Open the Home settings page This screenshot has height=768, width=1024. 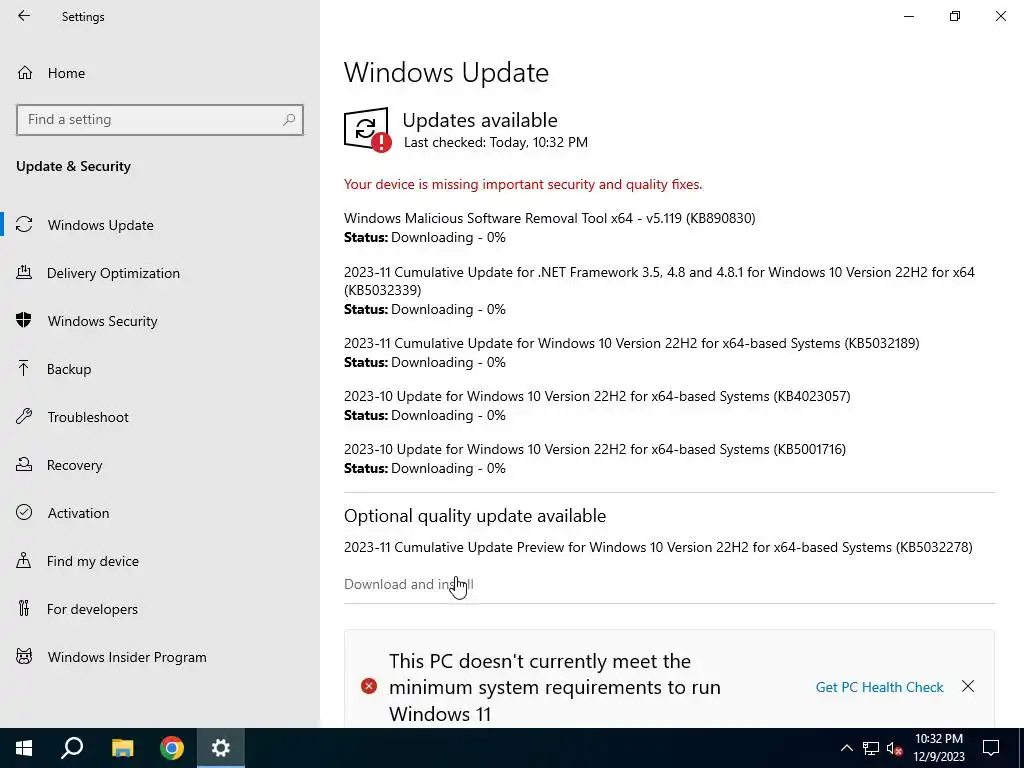(x=65, y=73)
